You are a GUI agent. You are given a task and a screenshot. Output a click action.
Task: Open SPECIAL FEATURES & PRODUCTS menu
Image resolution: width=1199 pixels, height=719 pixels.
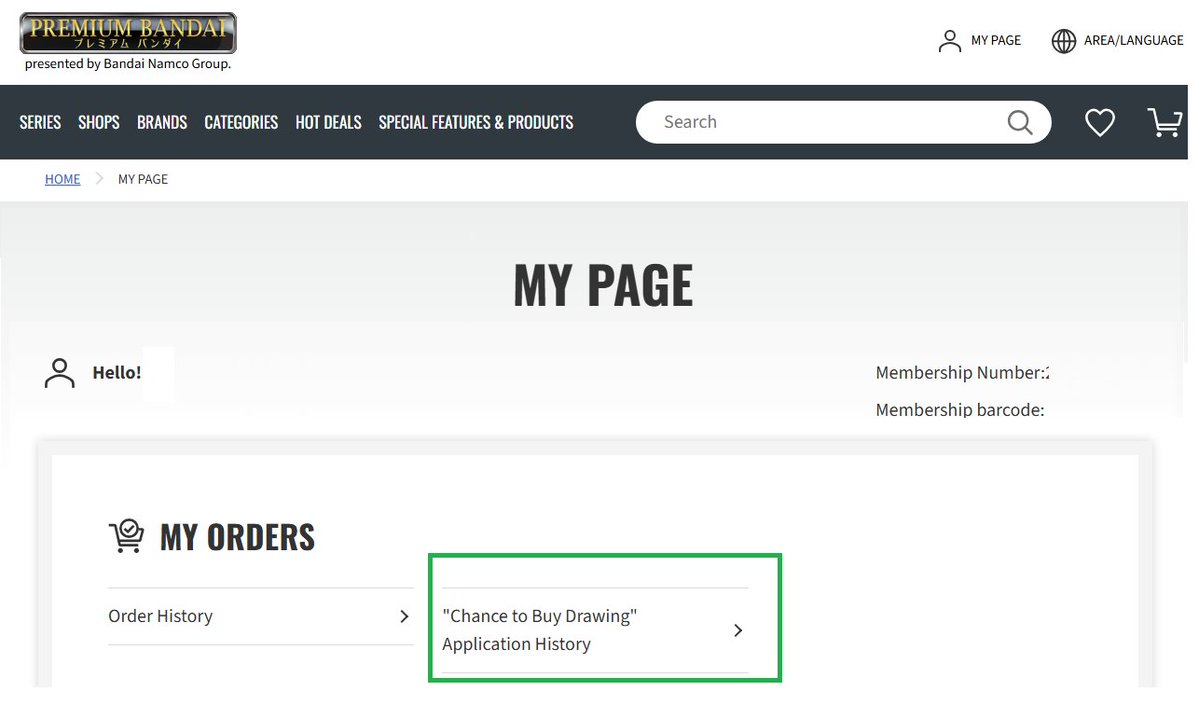(x=476, y=122)
